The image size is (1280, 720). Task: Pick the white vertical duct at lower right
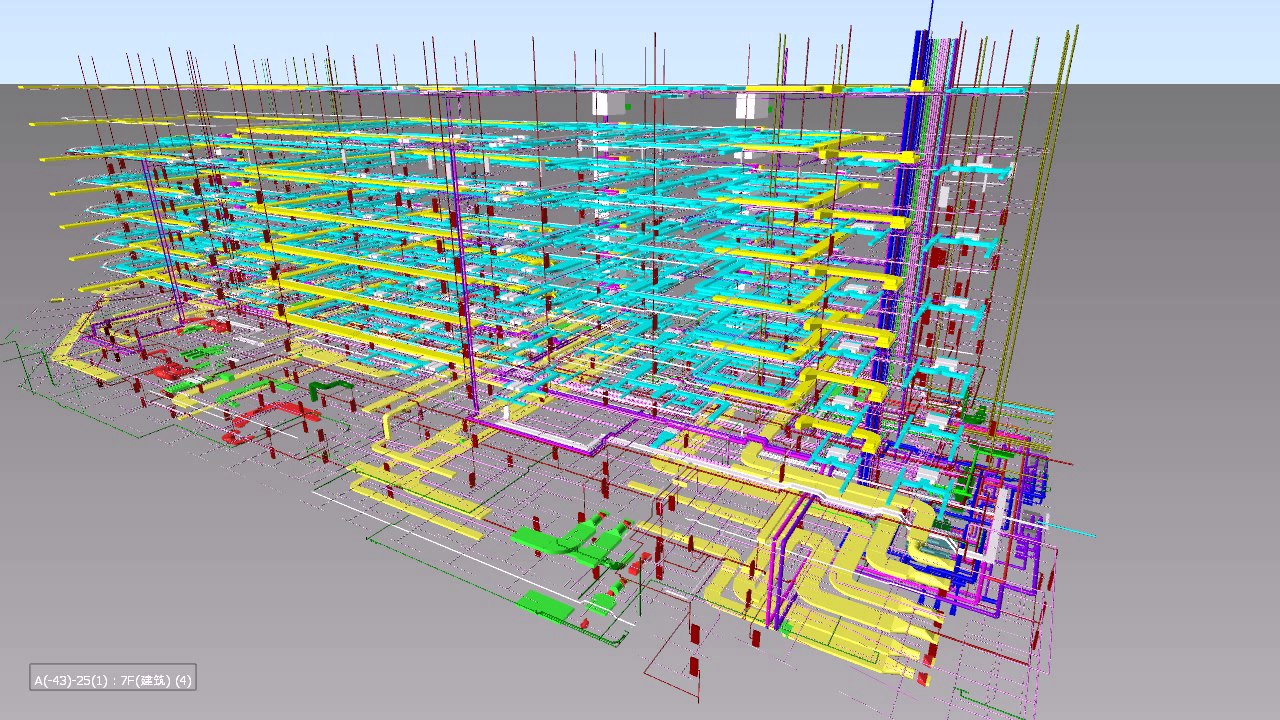click(1001, 520)
